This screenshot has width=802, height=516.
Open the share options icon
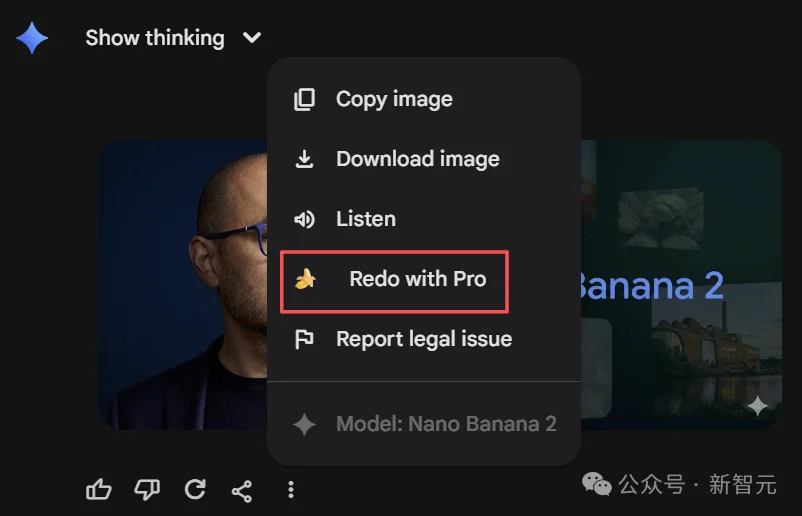click(242, 489)
